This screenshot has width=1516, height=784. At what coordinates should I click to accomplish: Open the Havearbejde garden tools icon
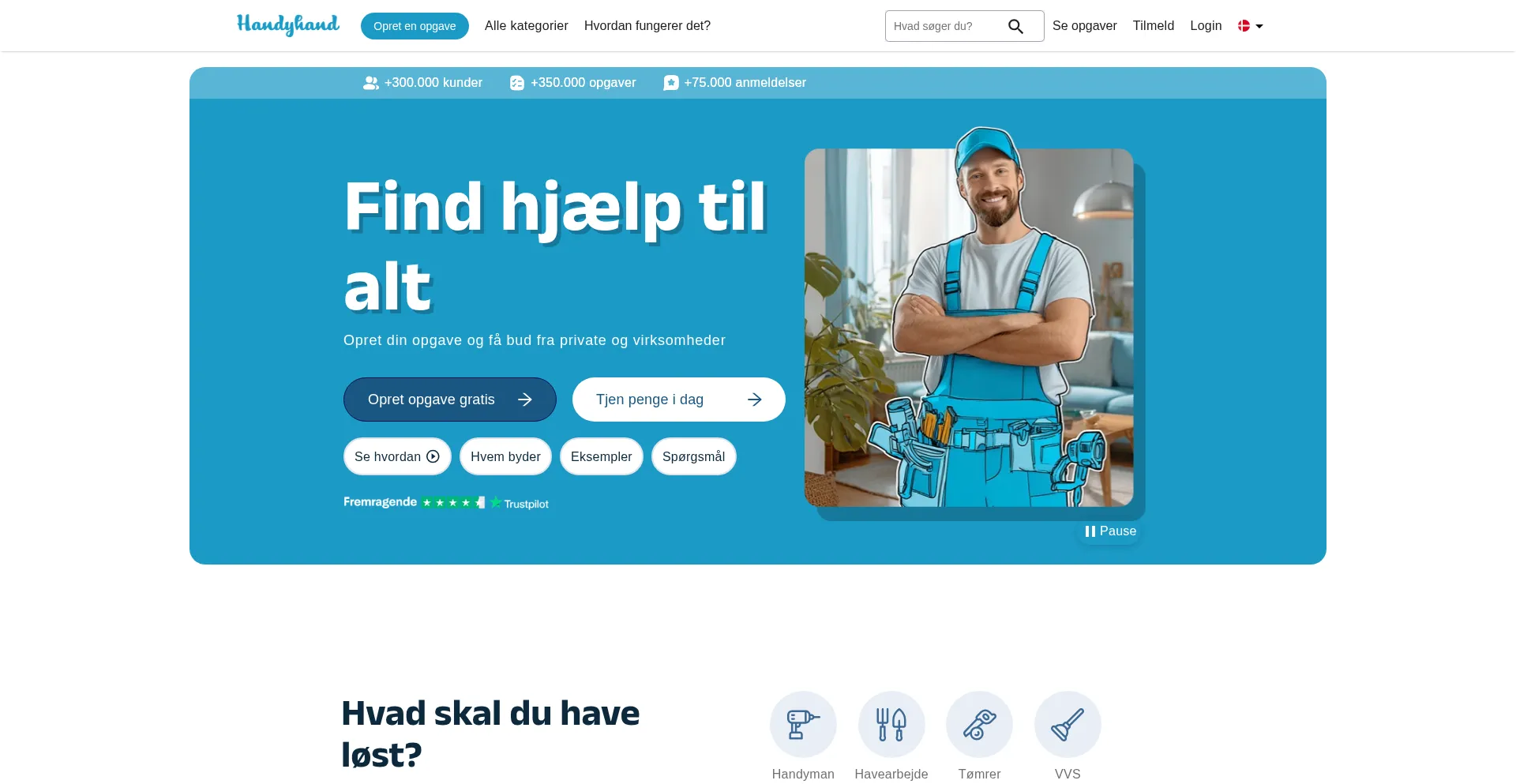pyautogui.click(x=891, y=724)
